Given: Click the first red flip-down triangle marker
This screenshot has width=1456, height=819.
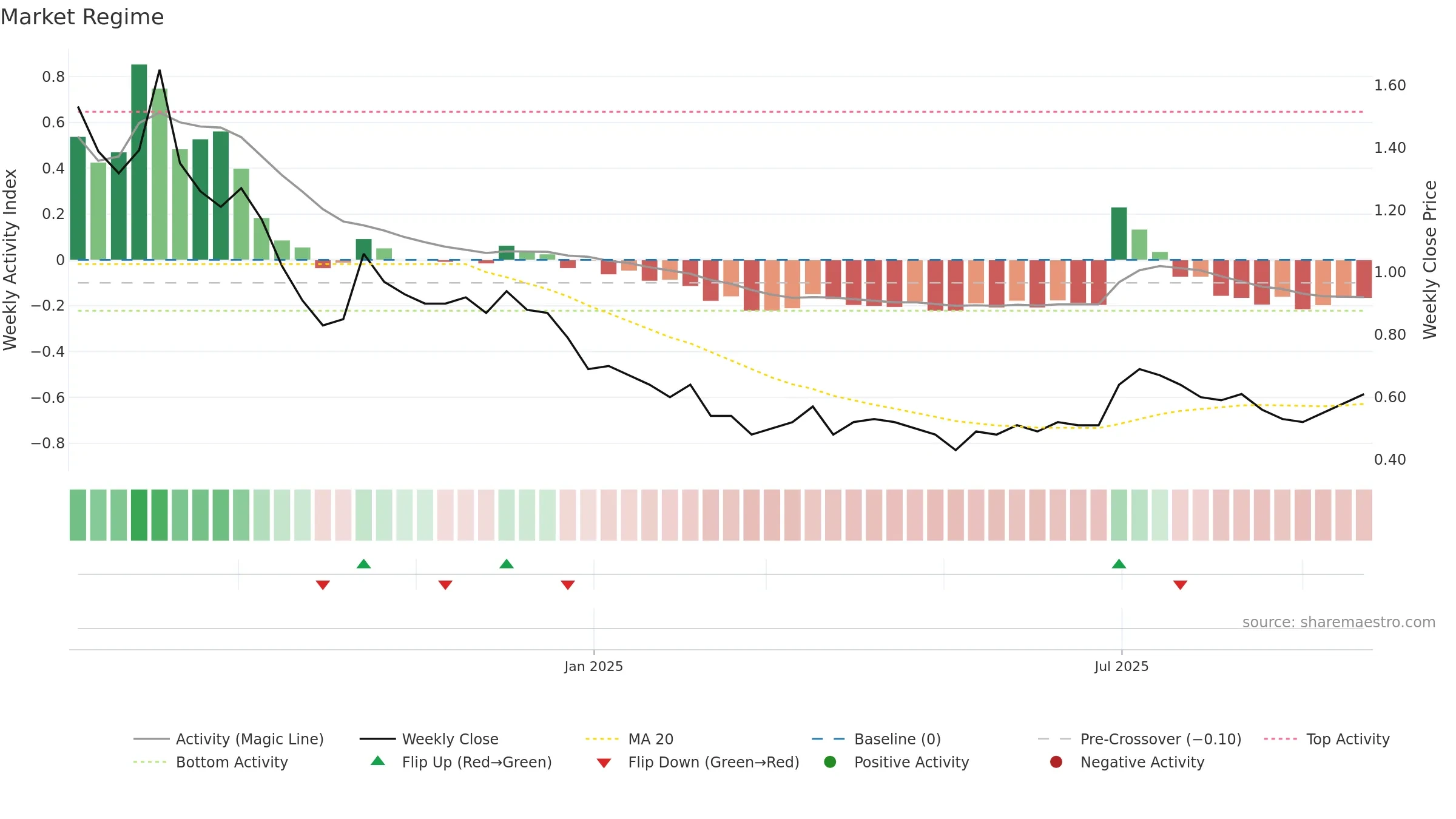Looking at the screenshot, I should pyautogui.click(x=323, y=585).
